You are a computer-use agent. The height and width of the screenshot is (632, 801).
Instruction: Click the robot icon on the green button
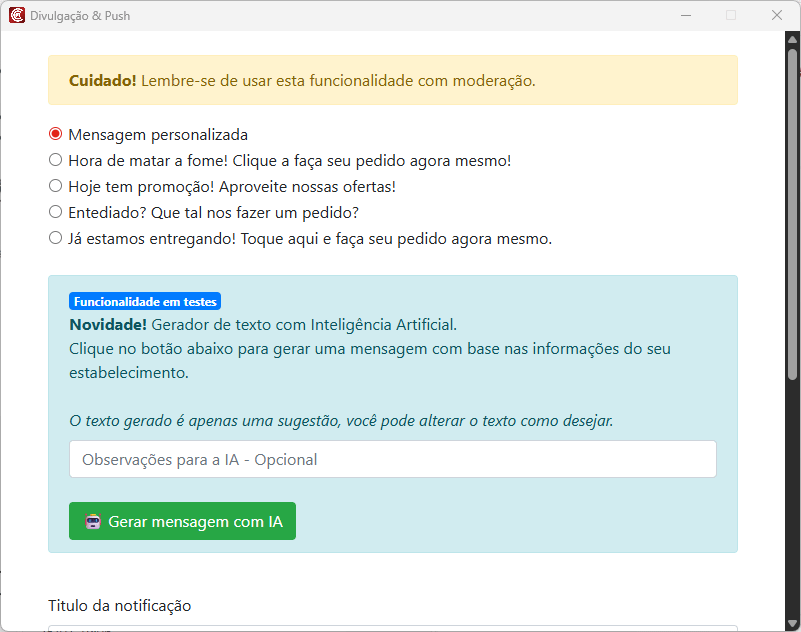coord(93,522)
